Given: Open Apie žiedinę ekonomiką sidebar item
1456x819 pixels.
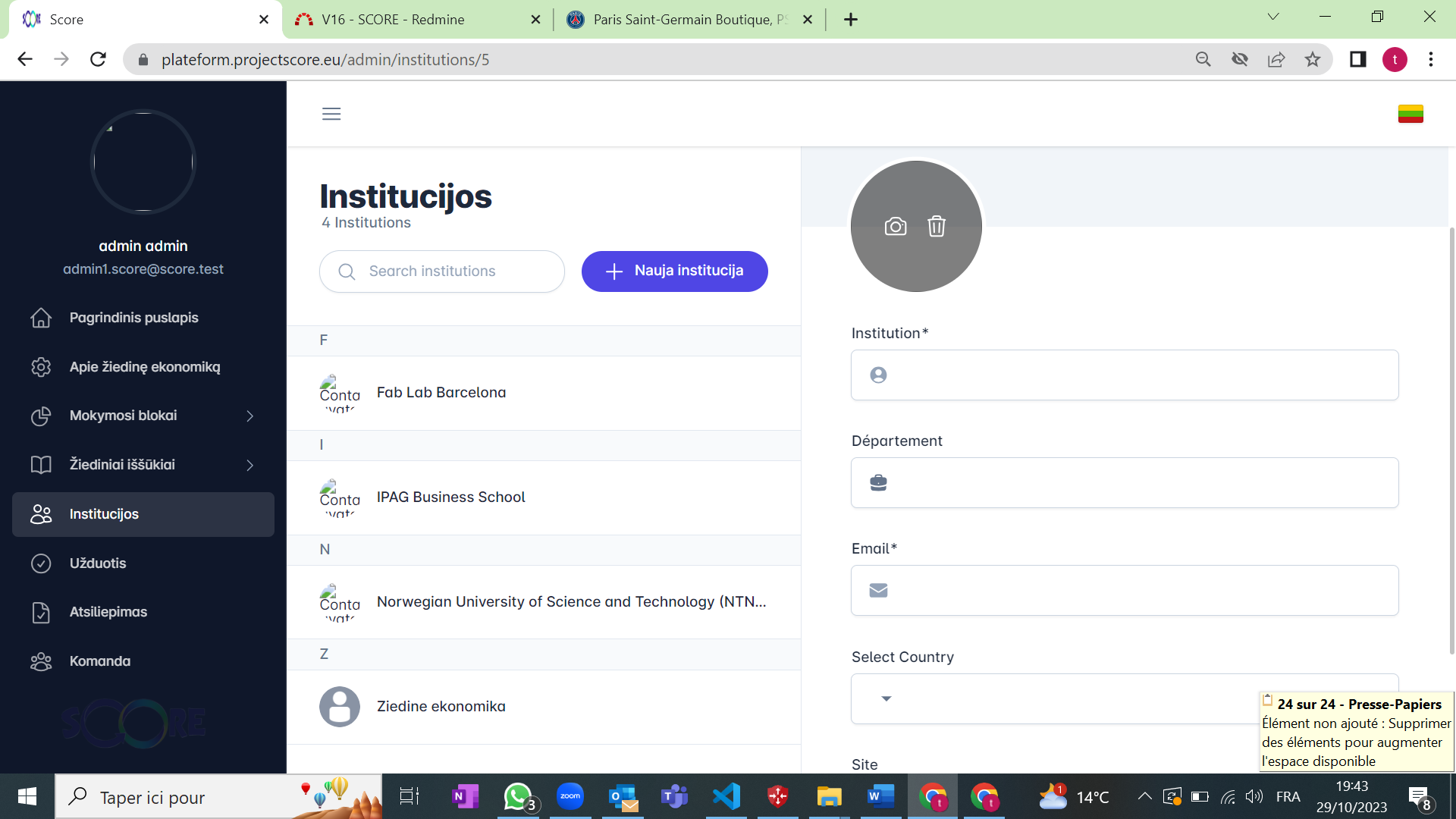Looking at the screenshot, I should coord(144,367).
